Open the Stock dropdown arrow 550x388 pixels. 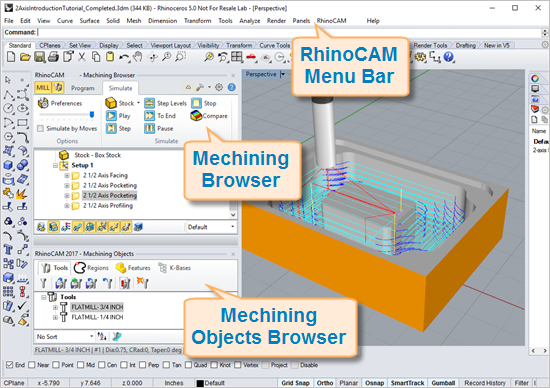point(138,103)
